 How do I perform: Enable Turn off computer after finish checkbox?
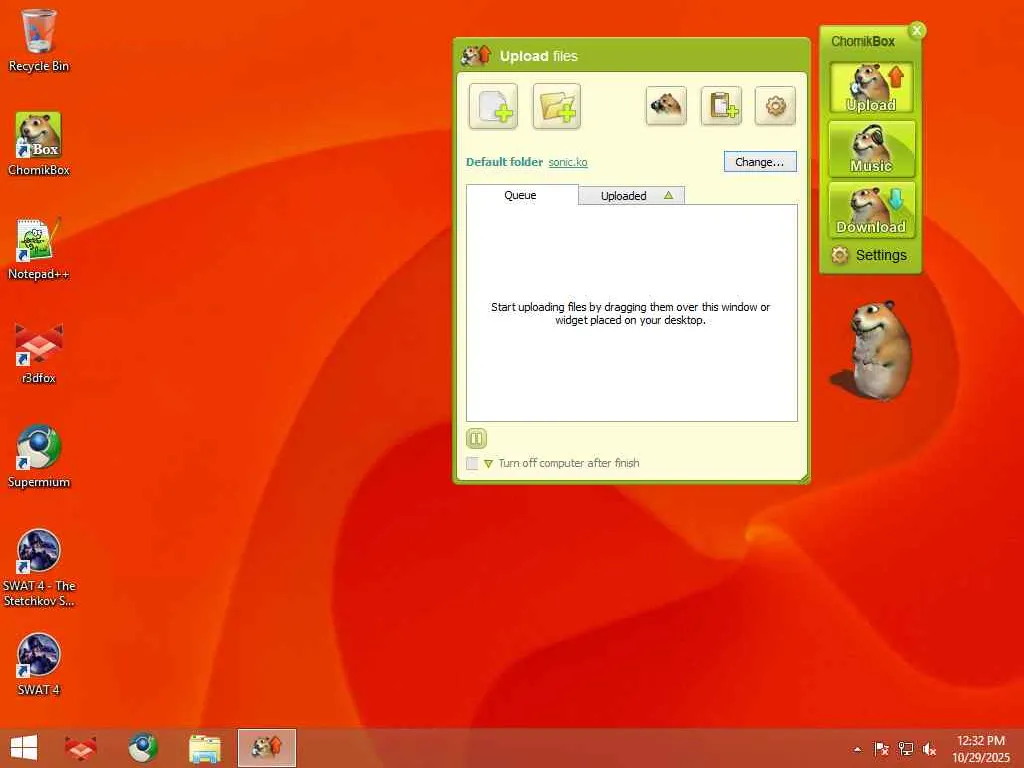tap(472, 464)
